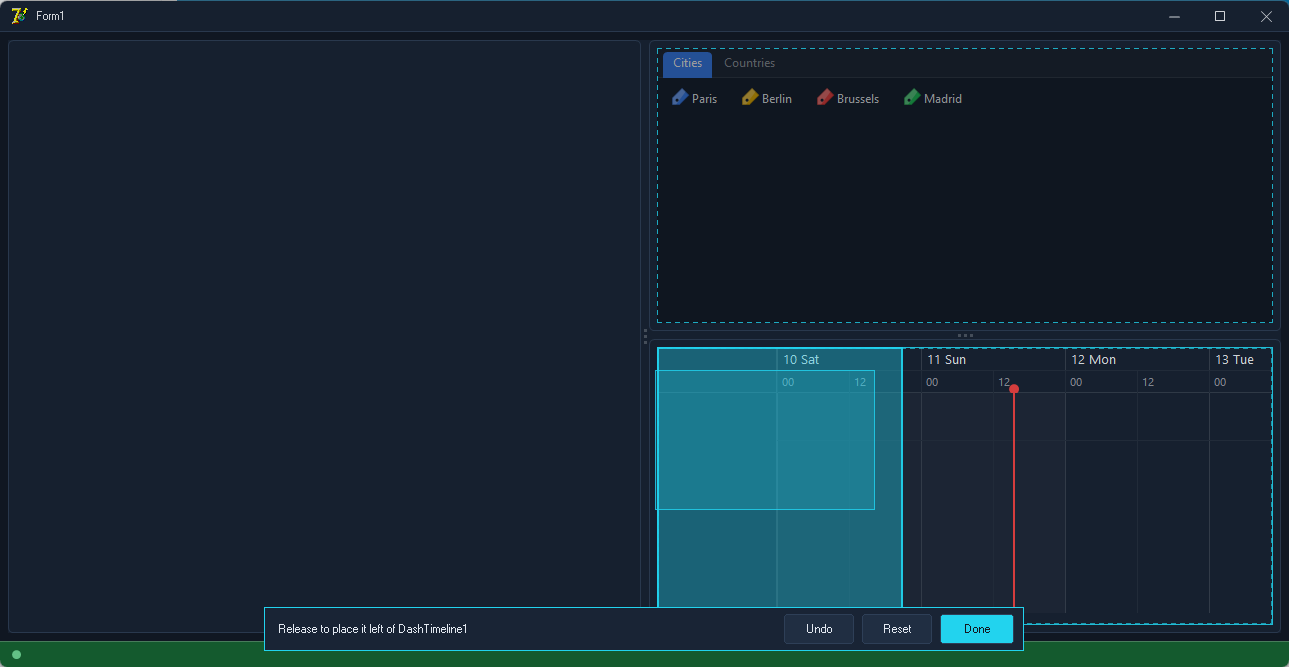Select the red current-time marker dot
The height and width of the screenshot is (667, 1289).
[1014, 389]
